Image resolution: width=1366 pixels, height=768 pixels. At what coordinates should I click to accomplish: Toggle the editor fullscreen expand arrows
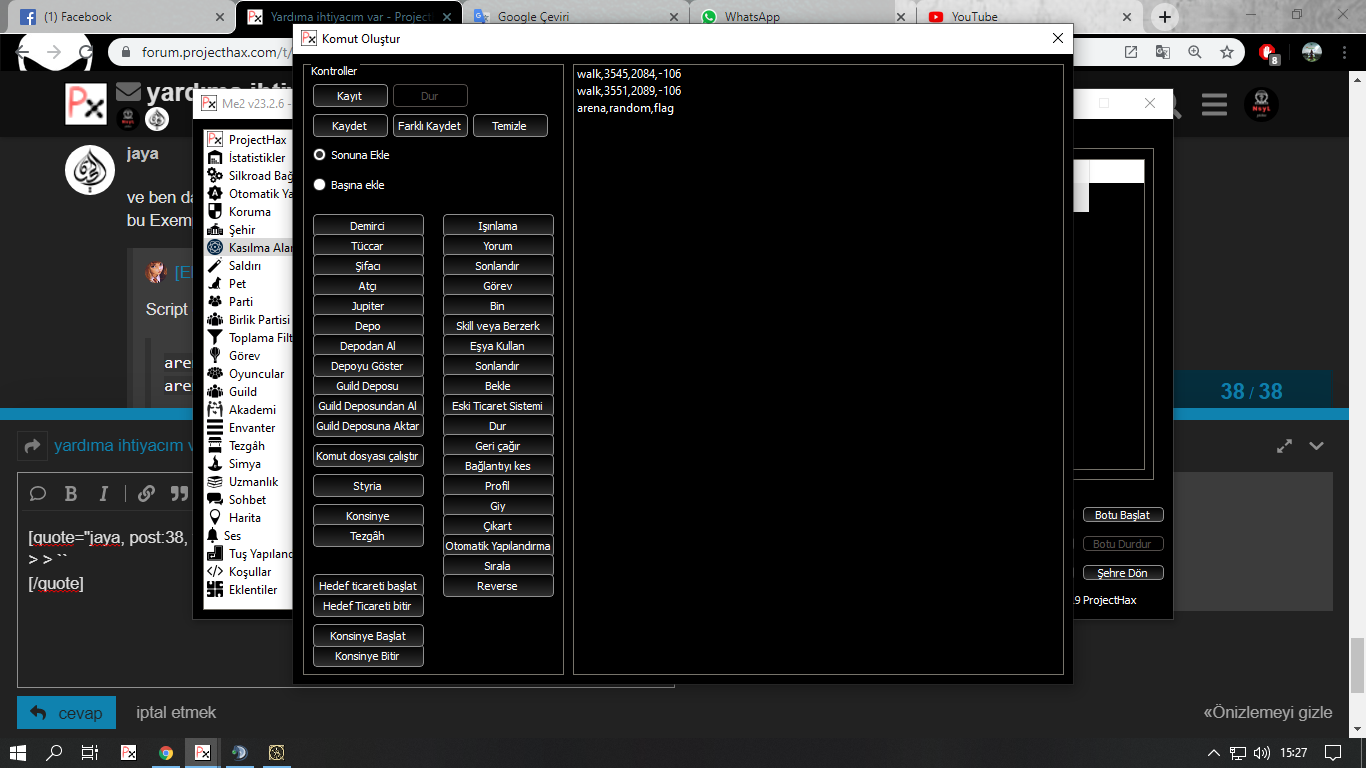pos(1285,446)
